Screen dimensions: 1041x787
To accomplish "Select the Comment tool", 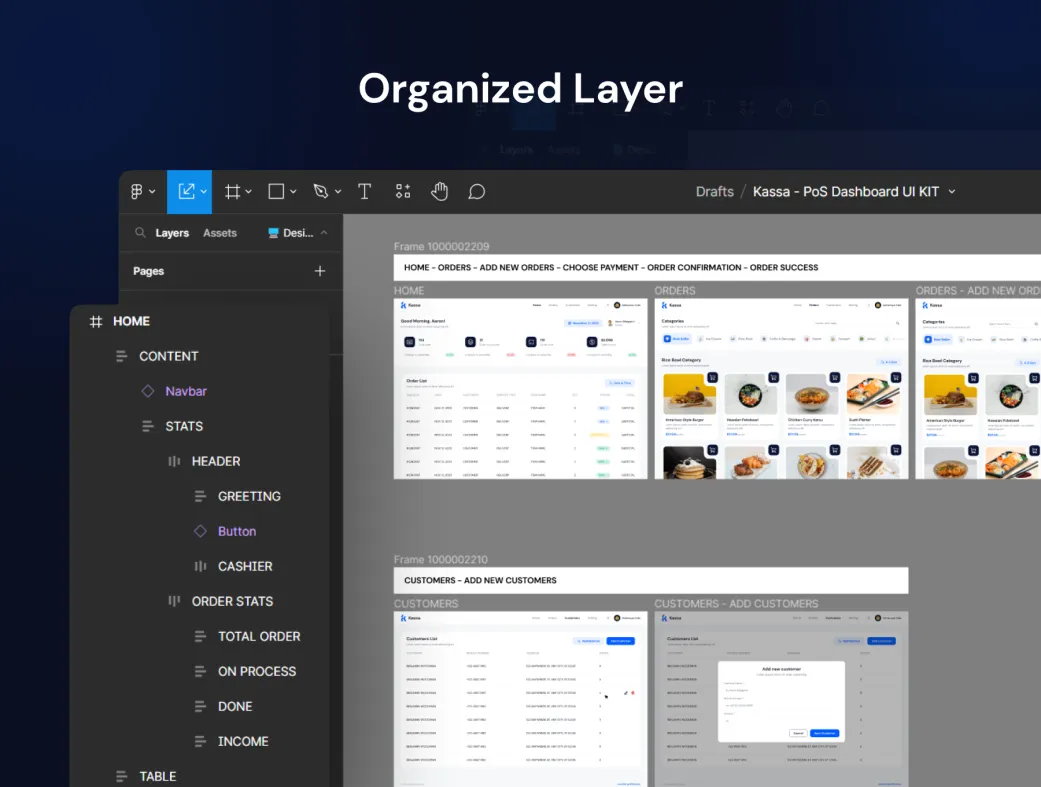I will (477, 192).
